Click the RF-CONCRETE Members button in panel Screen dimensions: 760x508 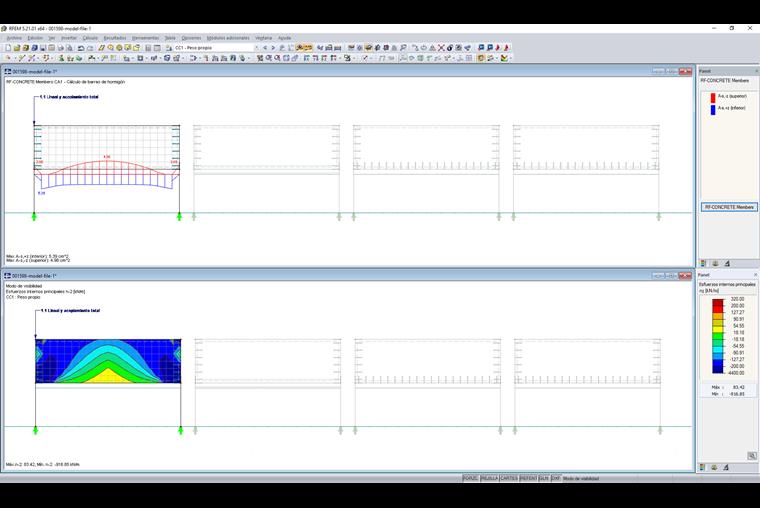[x=729, y=207]
